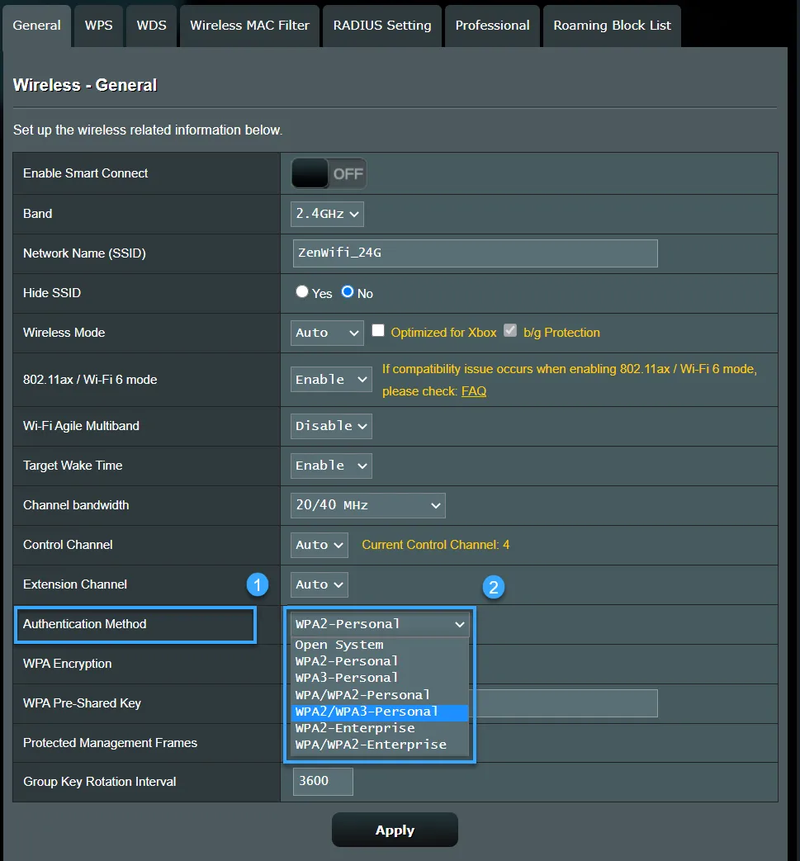Select No for Hide SSID
This screenshot has height=861, width=800.
[x=347, y=293]
